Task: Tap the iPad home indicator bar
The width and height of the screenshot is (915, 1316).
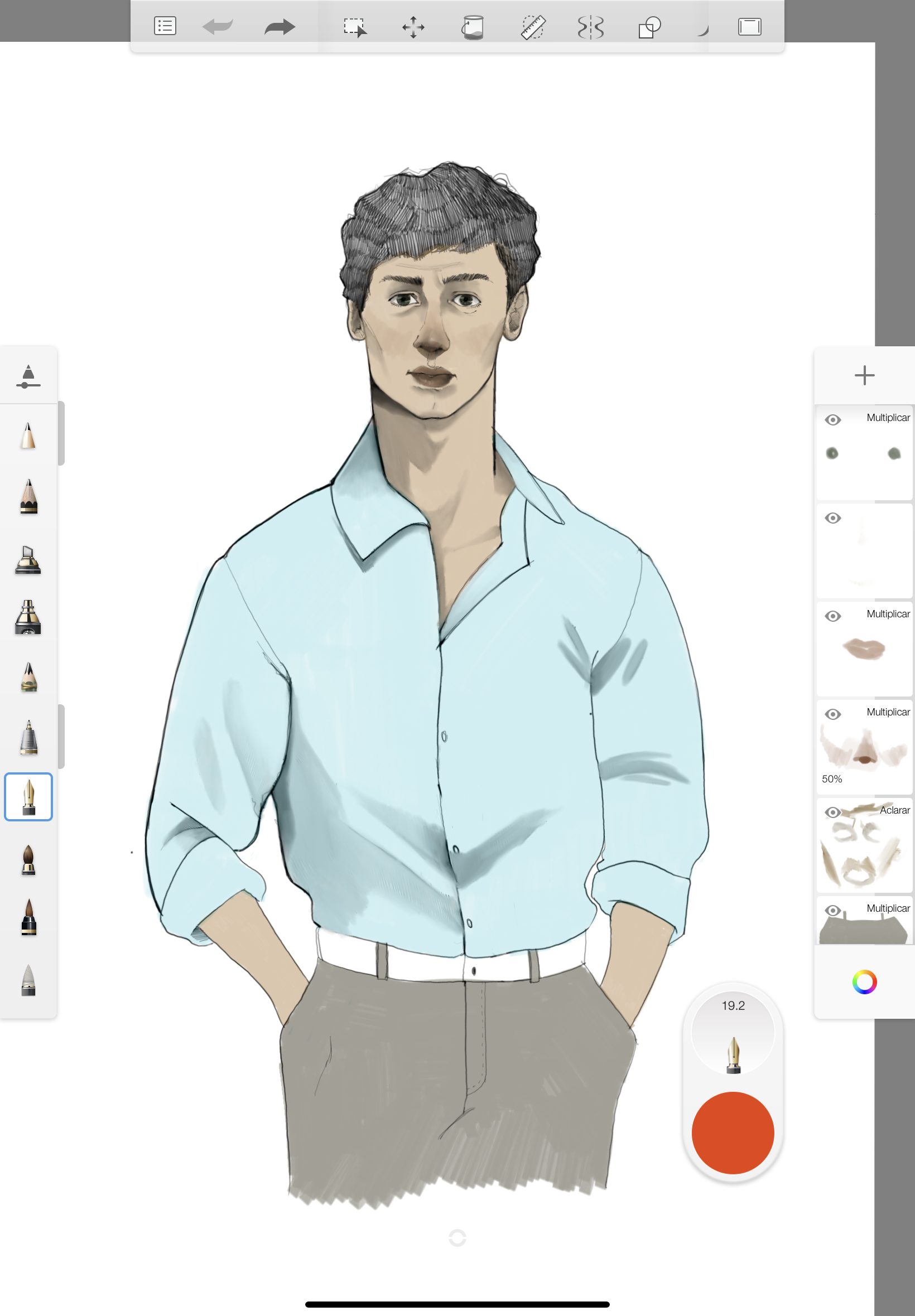Action: (x=457, y=1304)
